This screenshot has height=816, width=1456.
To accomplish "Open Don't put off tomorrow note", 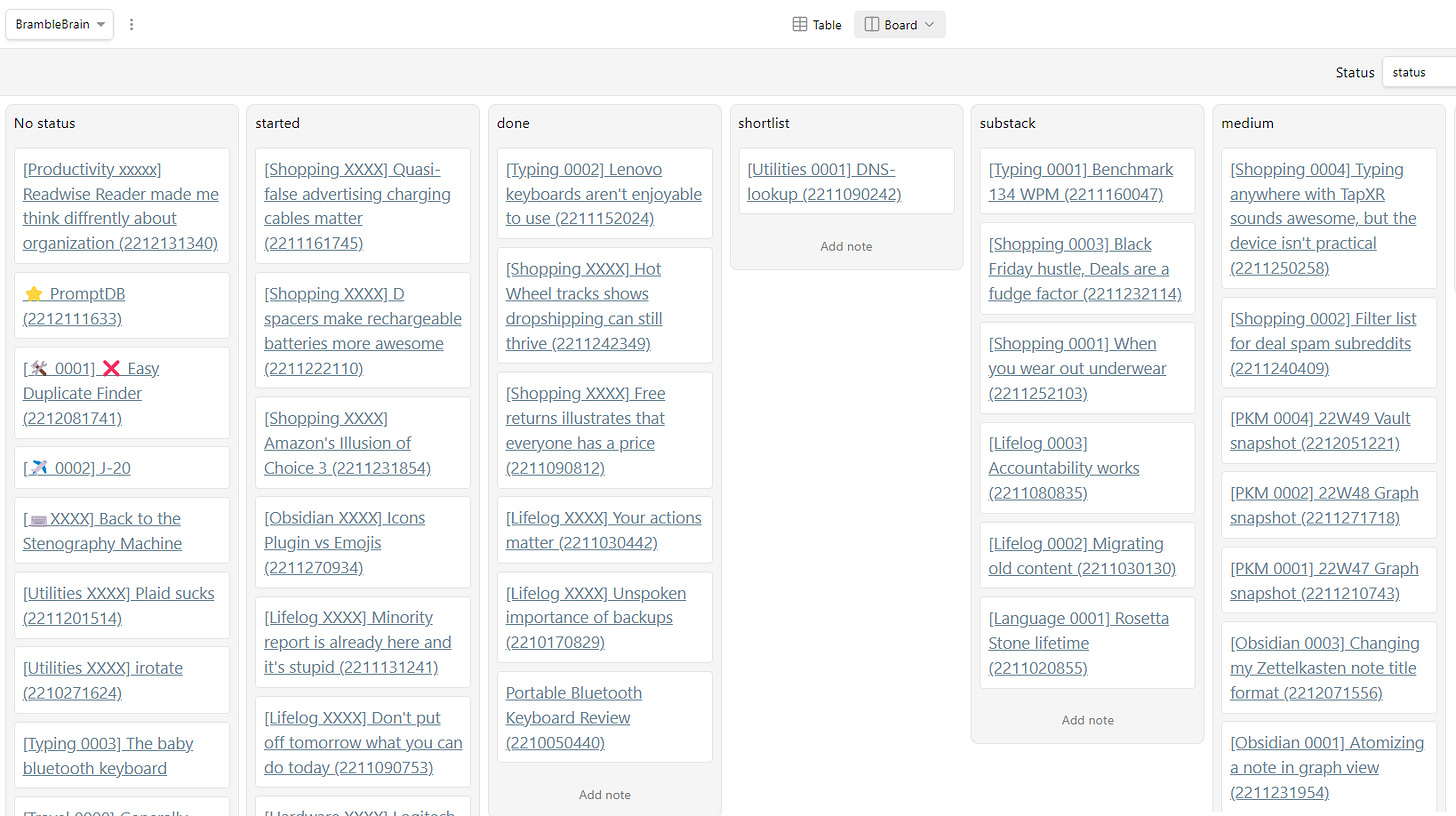I will pos(363,743).
